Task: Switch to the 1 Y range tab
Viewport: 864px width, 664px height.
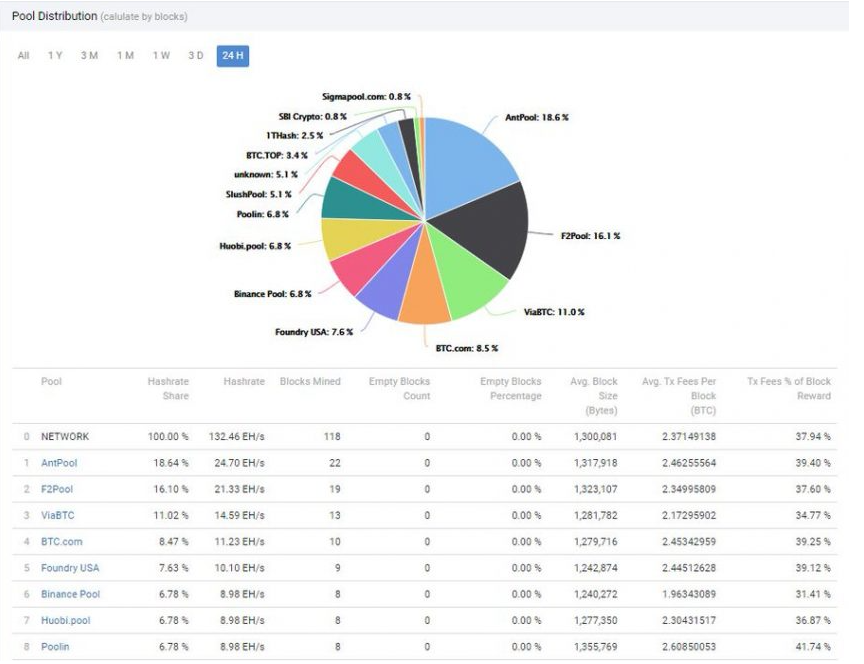Action: (55, 56)
